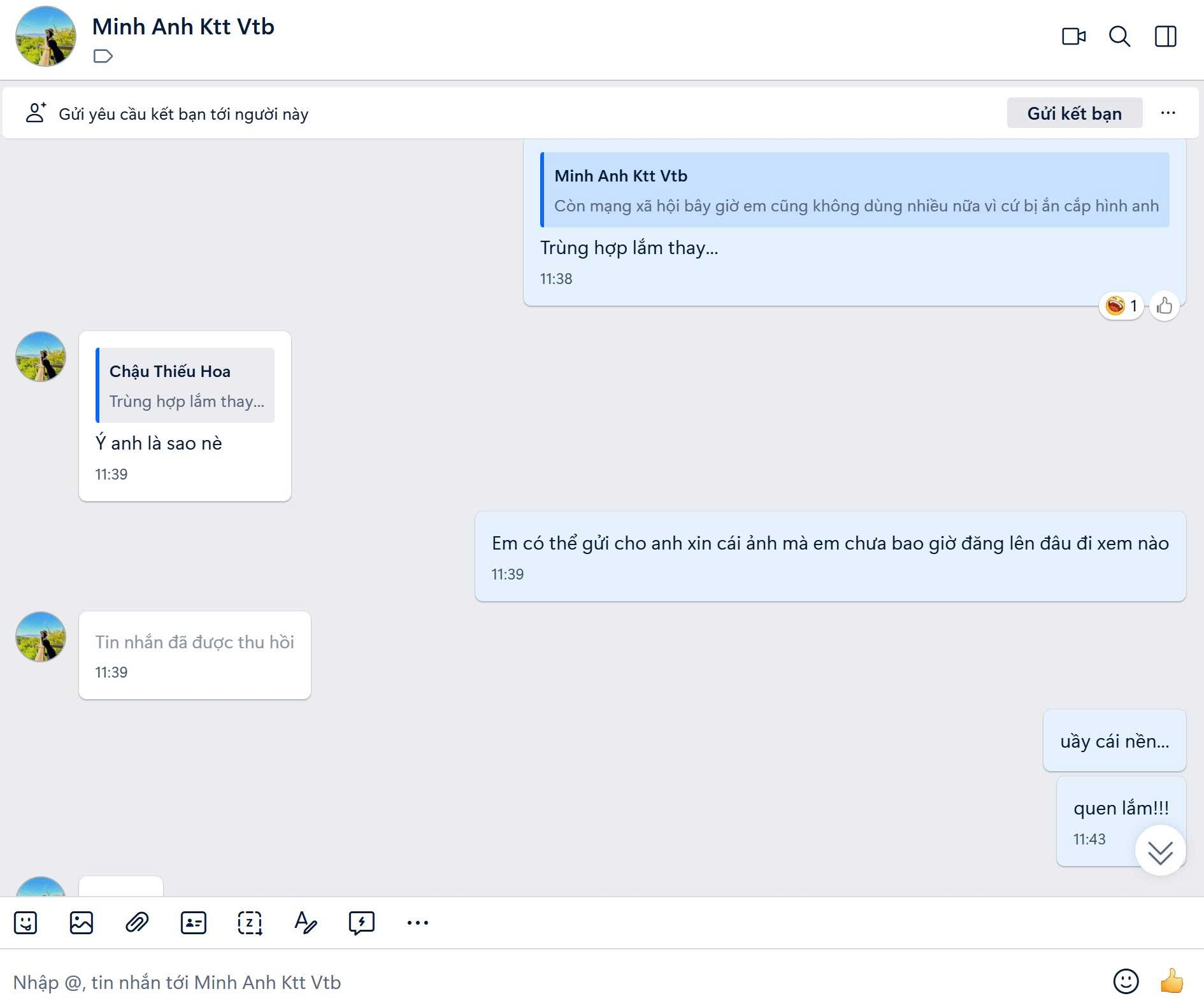The height and width of the screenshot is (1003, 1204).
Task: Attach an image using the photo icon
Action: pyautogui.click(x=82, y=923)
